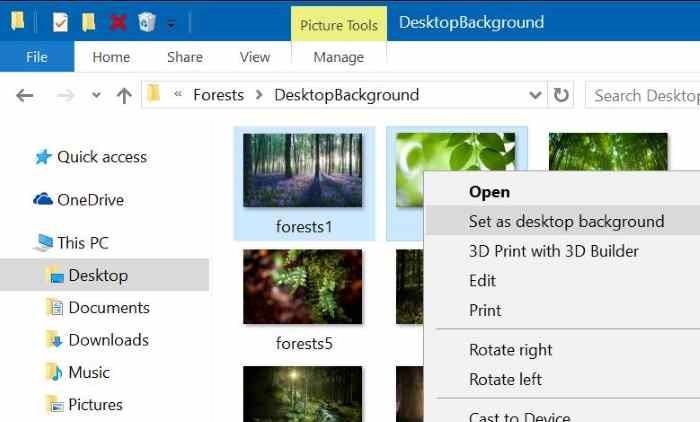Screen dimensions: 700x422
Task: Open Music in the navigation pane
Action: pyautogui.click(x=89, y=372)
